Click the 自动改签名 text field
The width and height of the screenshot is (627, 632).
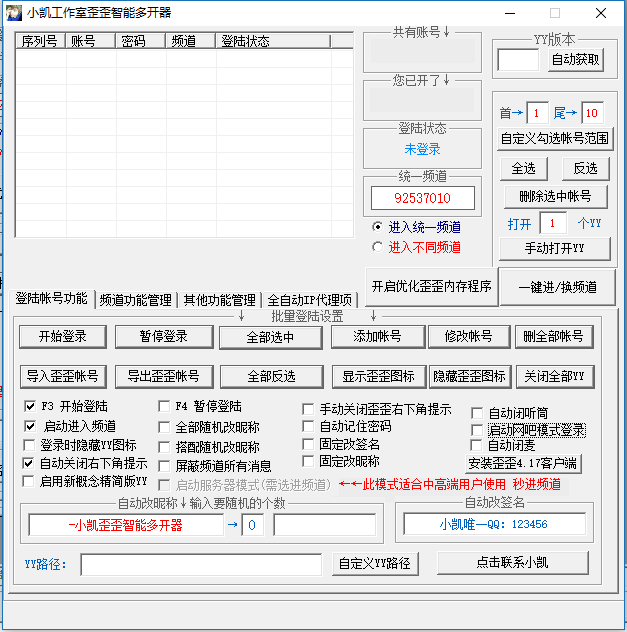(494, 524)
